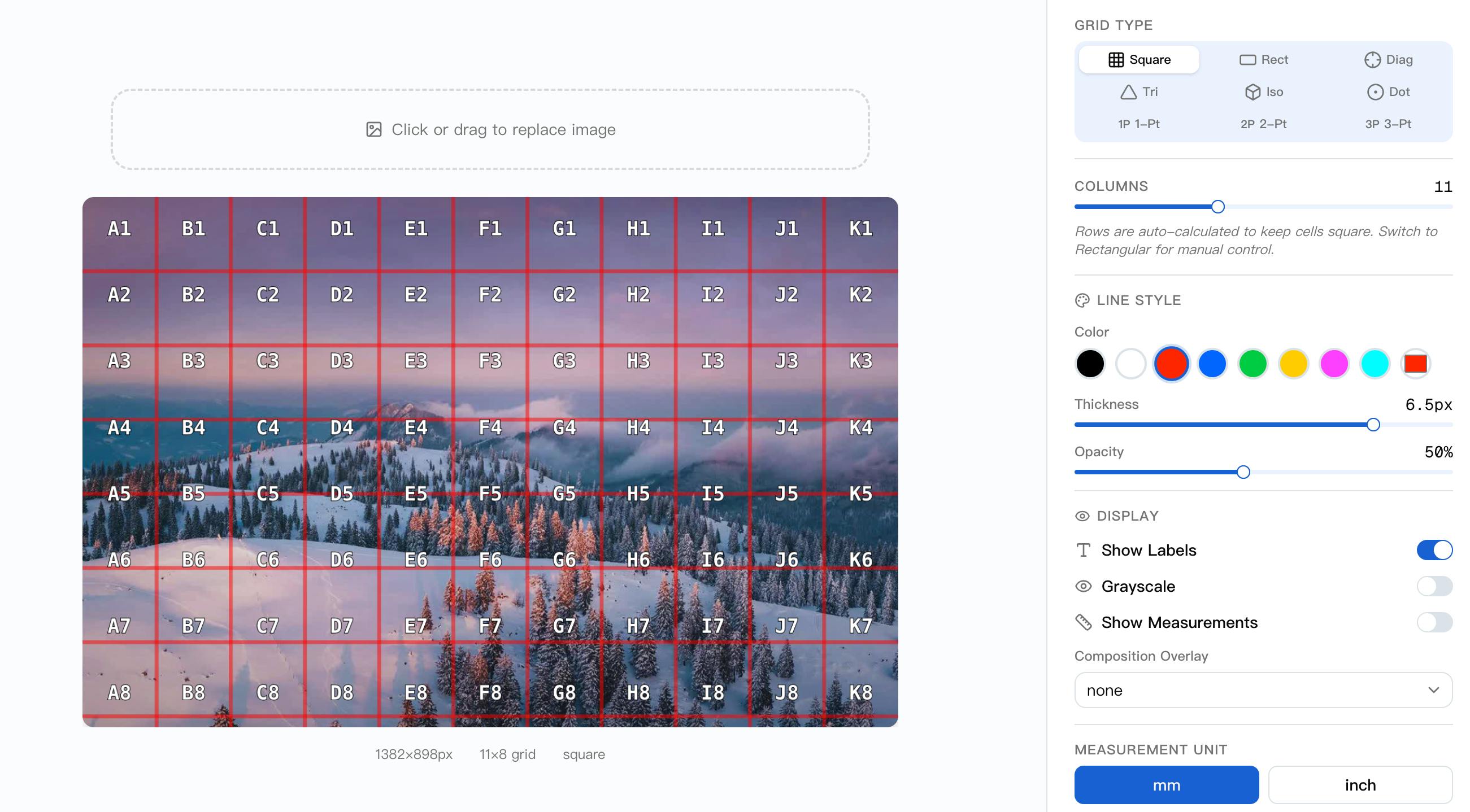Set line color to magenta
This screenshot has width=1470, height=812.
click(x=1334, y=364)
